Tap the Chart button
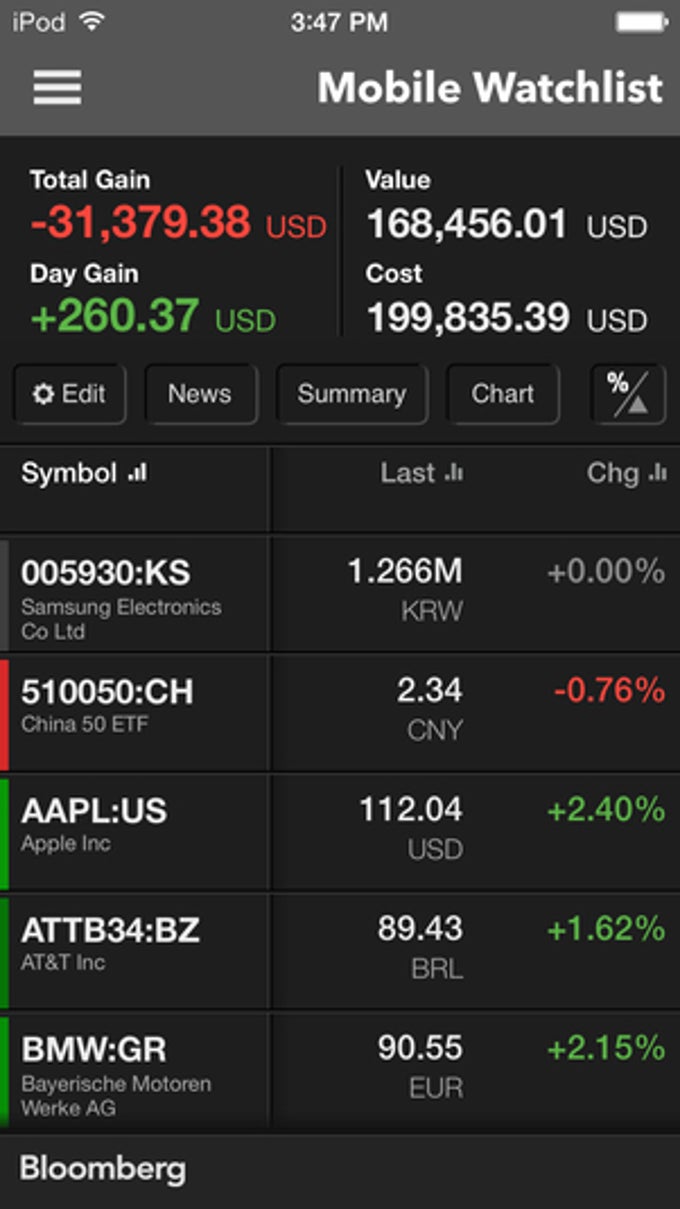 [503, 394]
